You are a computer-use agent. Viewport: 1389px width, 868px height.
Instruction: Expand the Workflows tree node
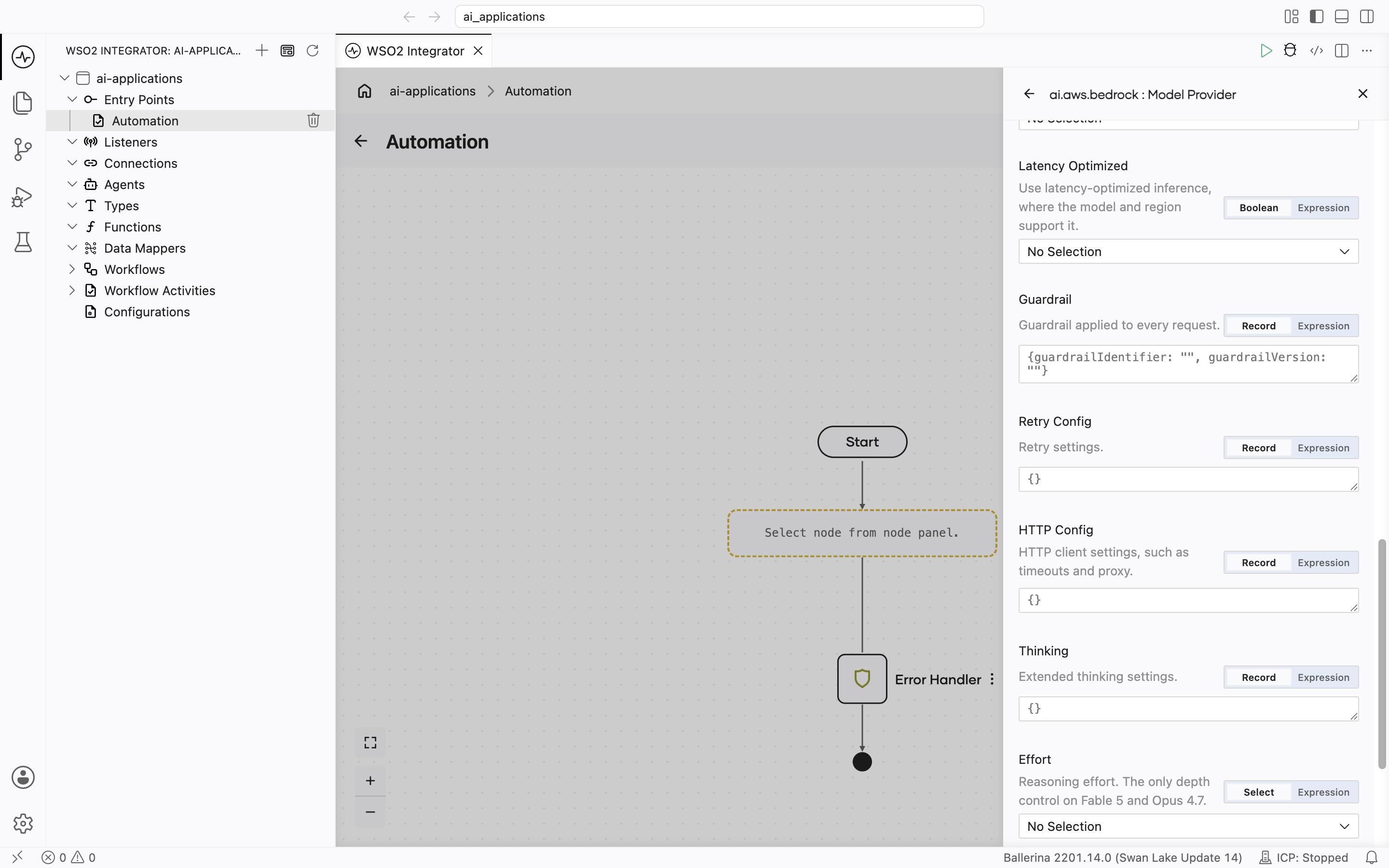point(72,269)
